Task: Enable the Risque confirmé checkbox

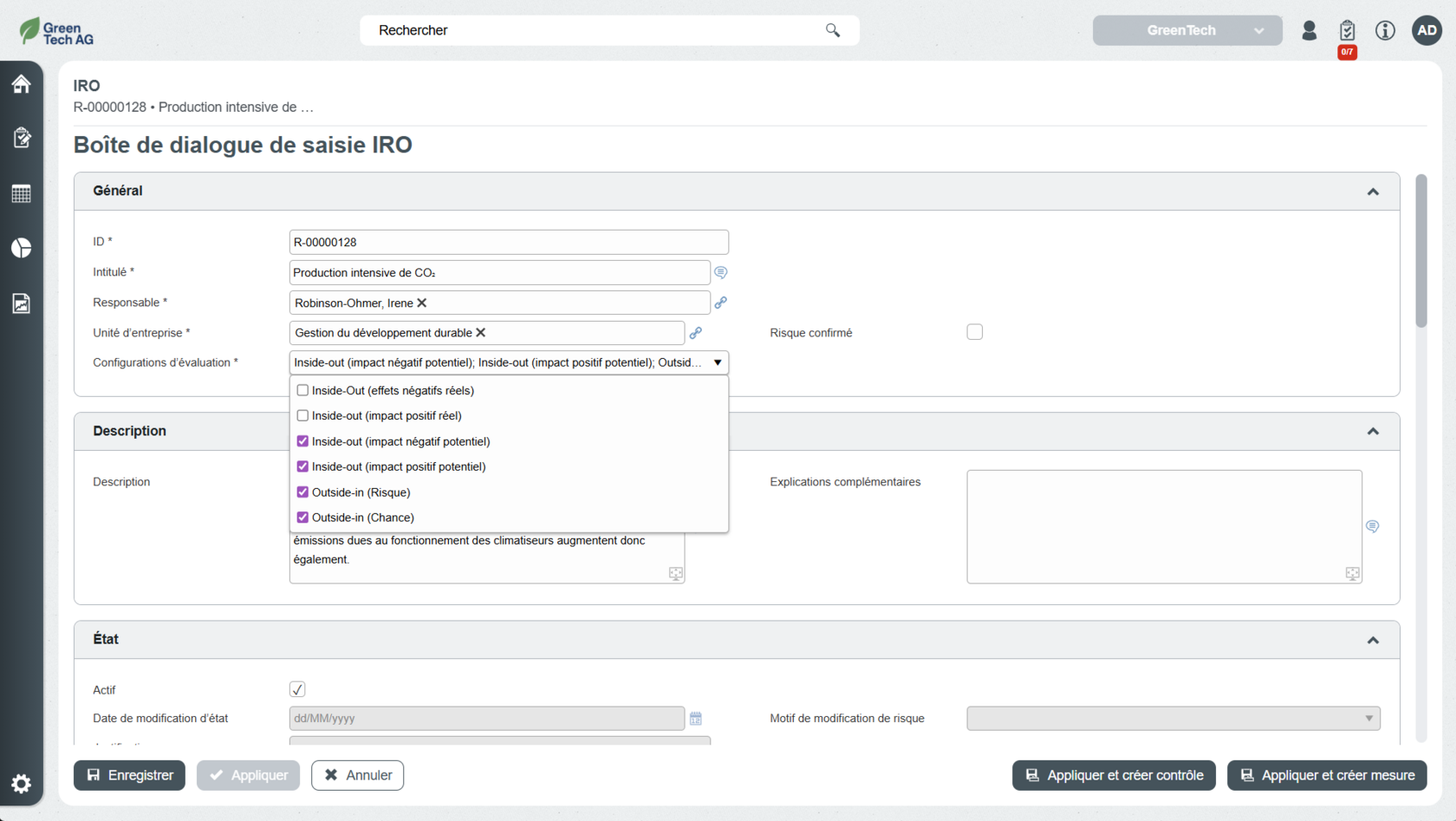Action: tap(974, 332)
